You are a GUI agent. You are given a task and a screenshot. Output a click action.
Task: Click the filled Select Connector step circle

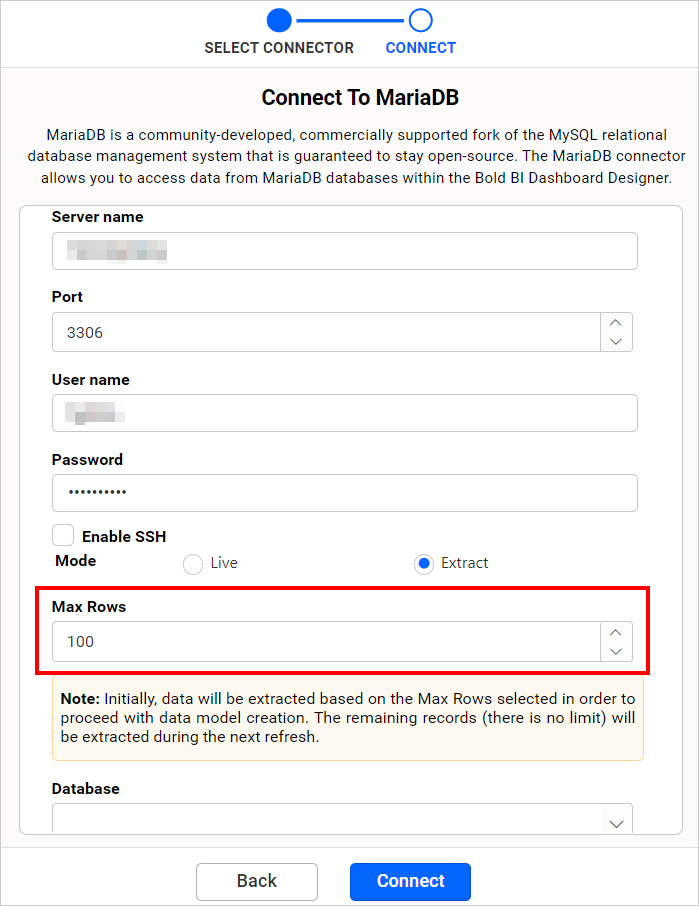(x=279, y=20)
